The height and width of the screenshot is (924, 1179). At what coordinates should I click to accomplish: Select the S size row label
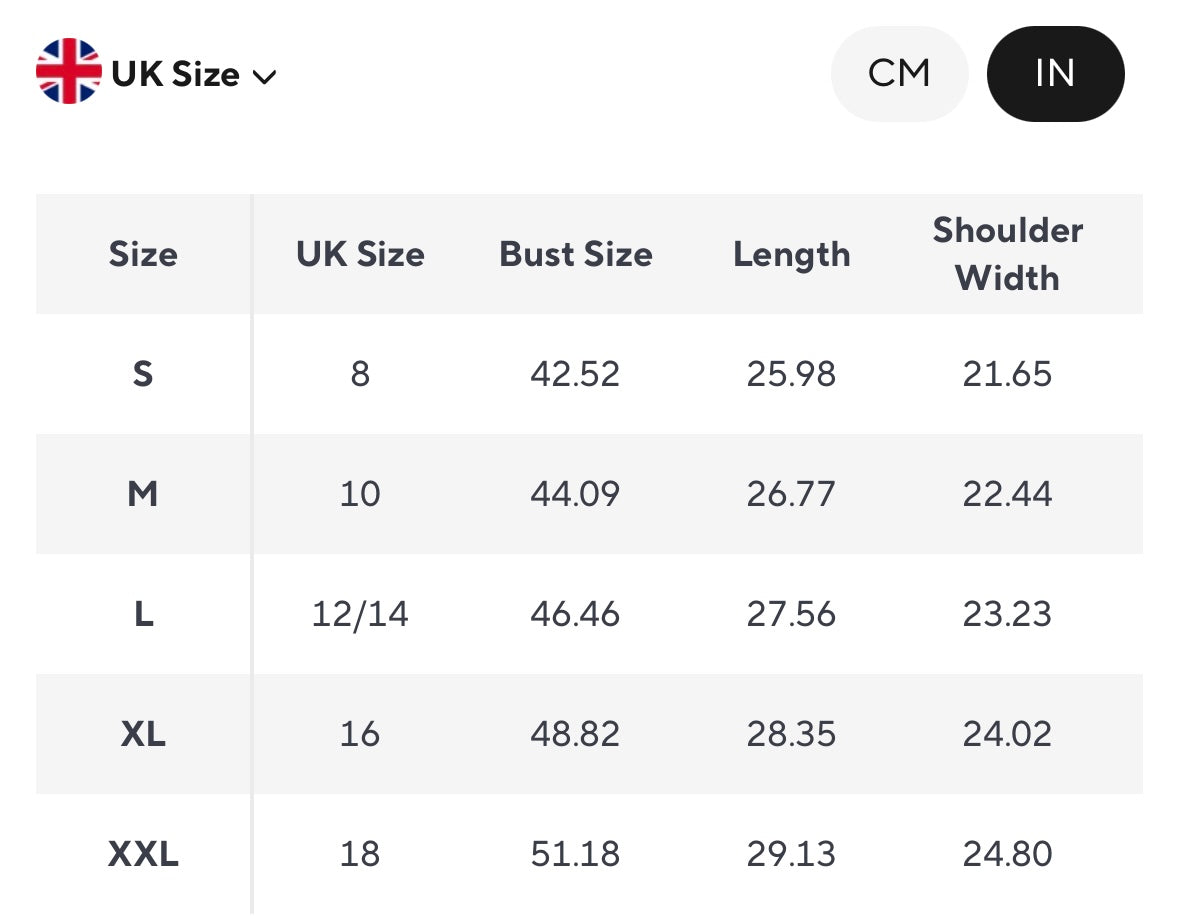[x=143, y=374]
